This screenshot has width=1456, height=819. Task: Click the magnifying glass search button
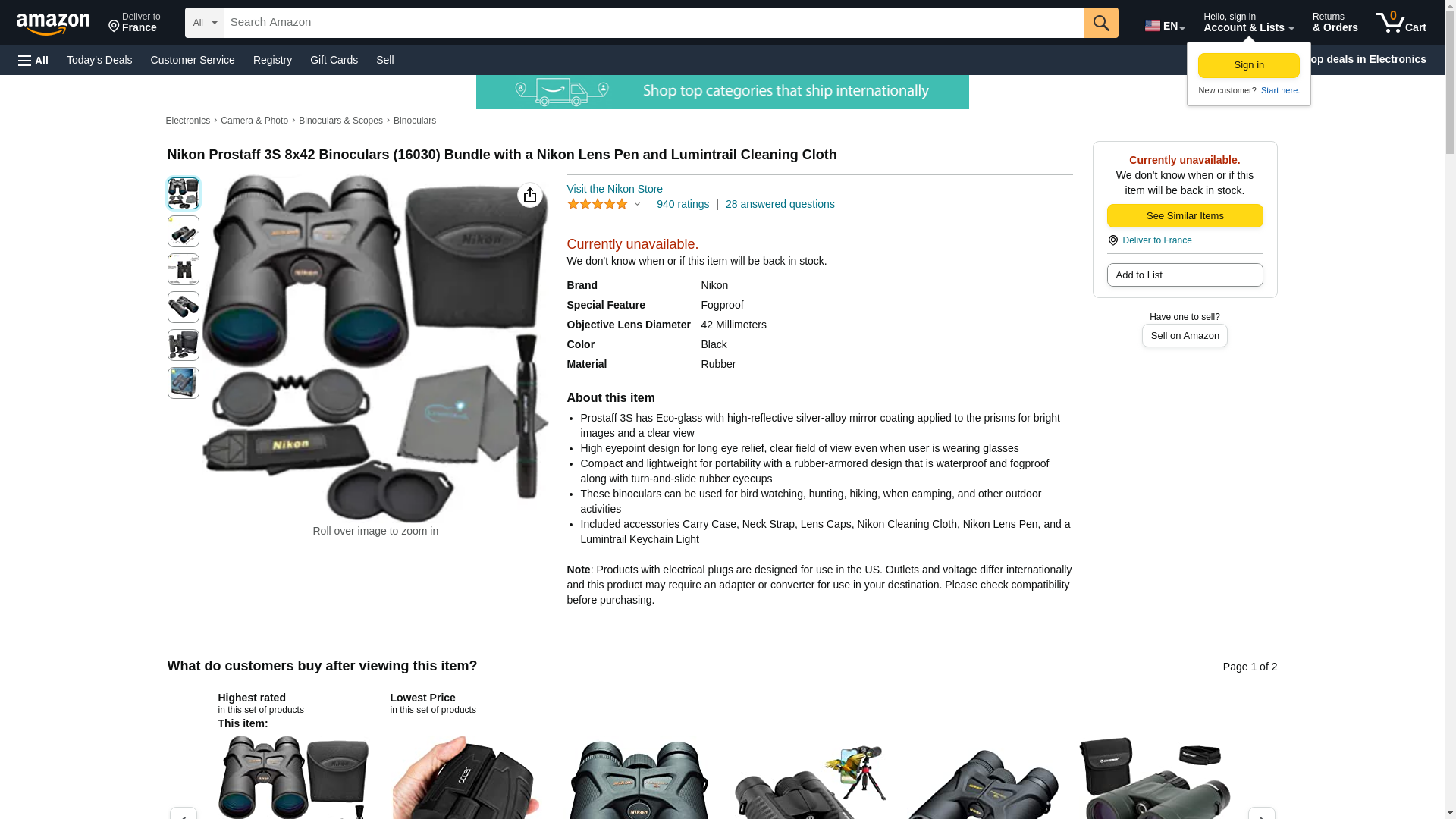(x=1101, y=23)
